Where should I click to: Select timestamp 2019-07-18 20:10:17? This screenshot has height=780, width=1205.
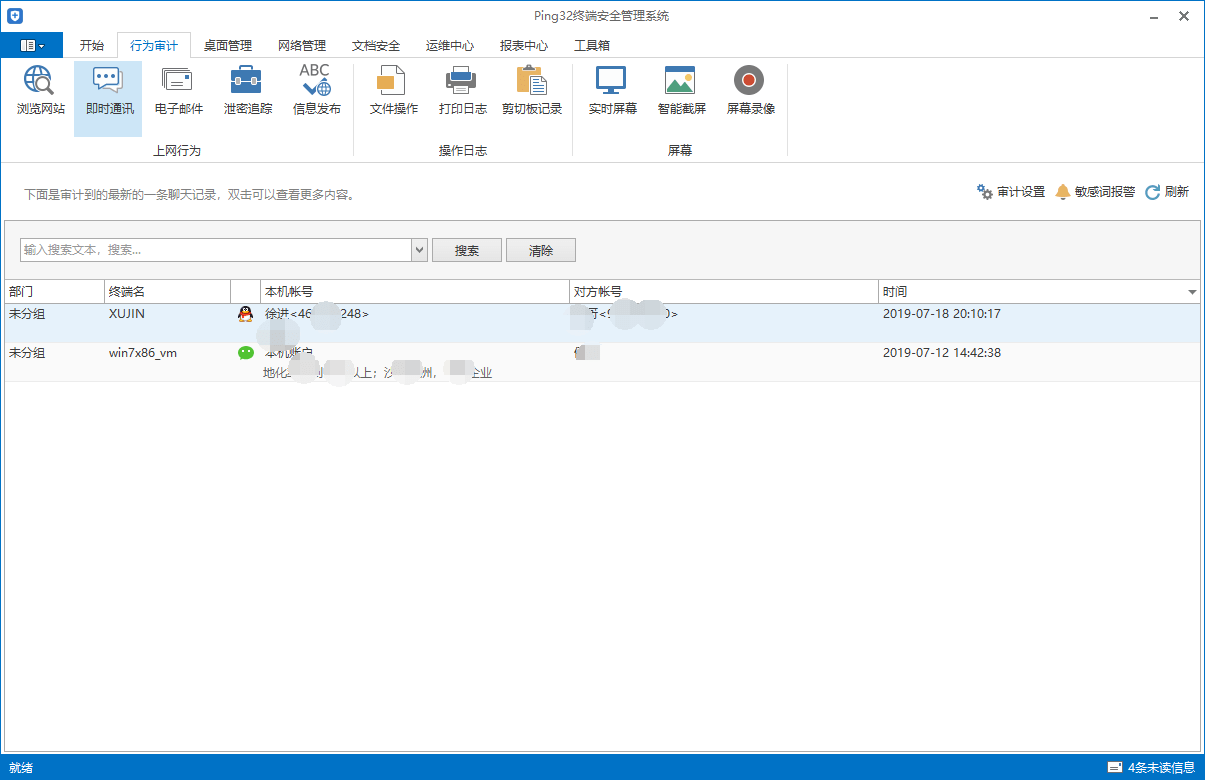pos(942,314)
